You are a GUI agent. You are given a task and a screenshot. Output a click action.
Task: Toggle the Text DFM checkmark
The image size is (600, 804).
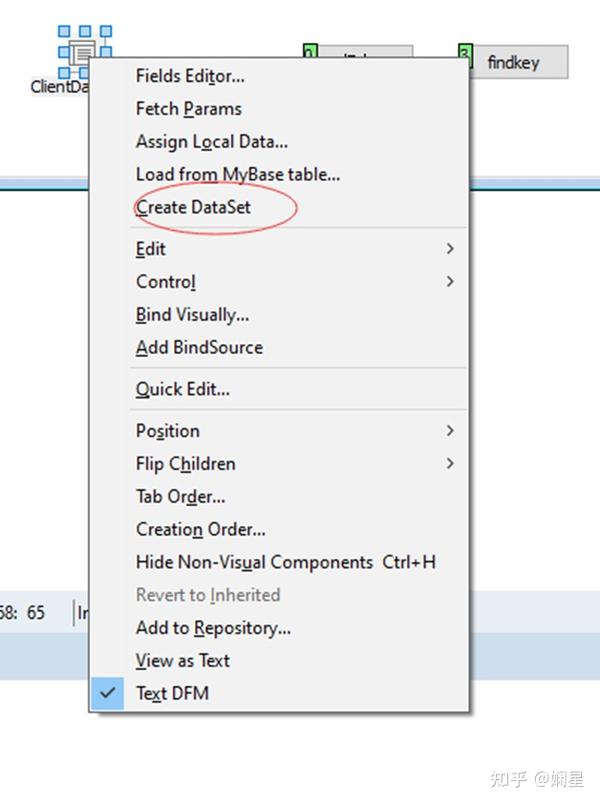click(108, 692)
